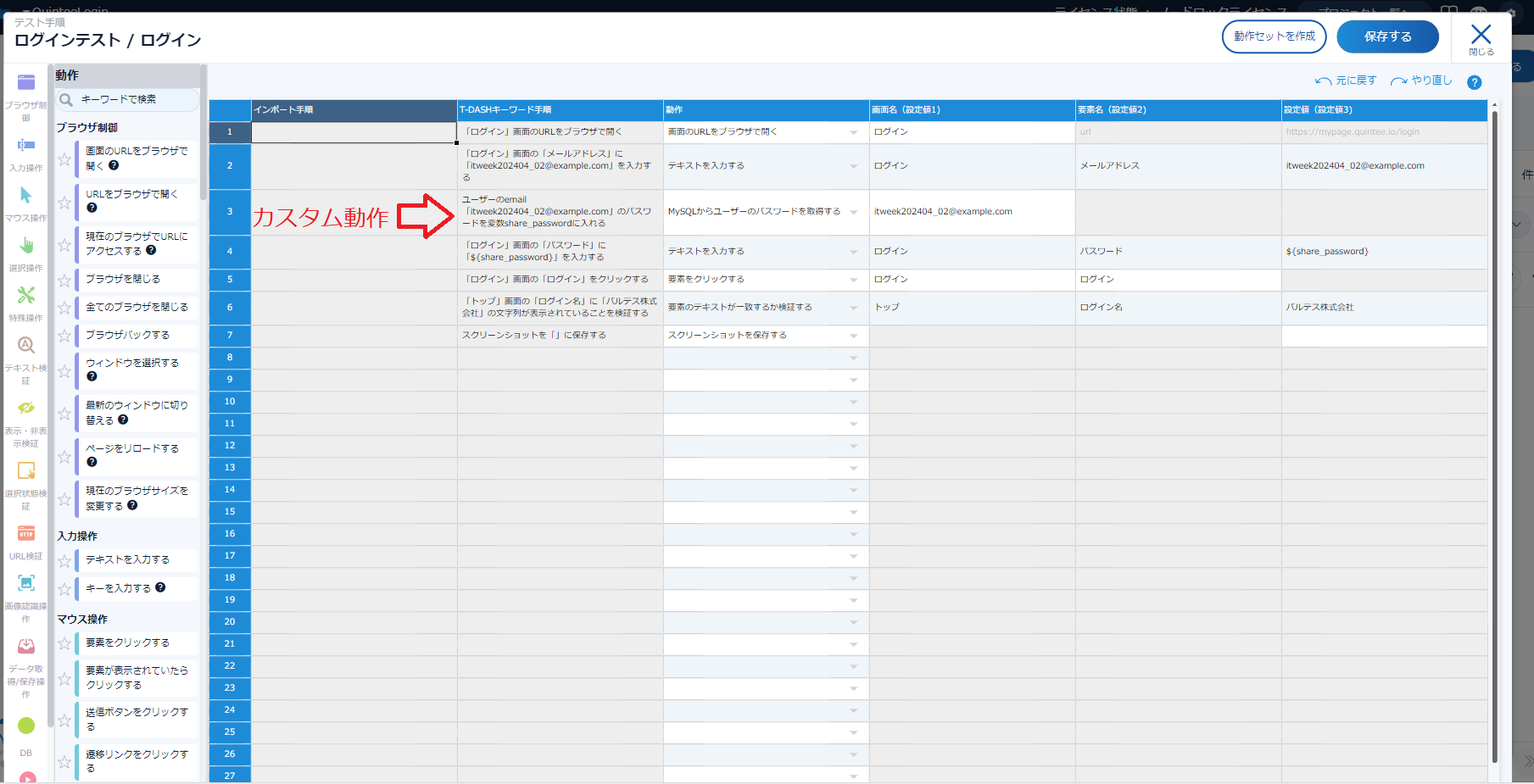This screenshot has height=784, width=1534.
Task: Select ${share_password} cell in row 4
Action: pyautogui.click(x=1384, y=252)
